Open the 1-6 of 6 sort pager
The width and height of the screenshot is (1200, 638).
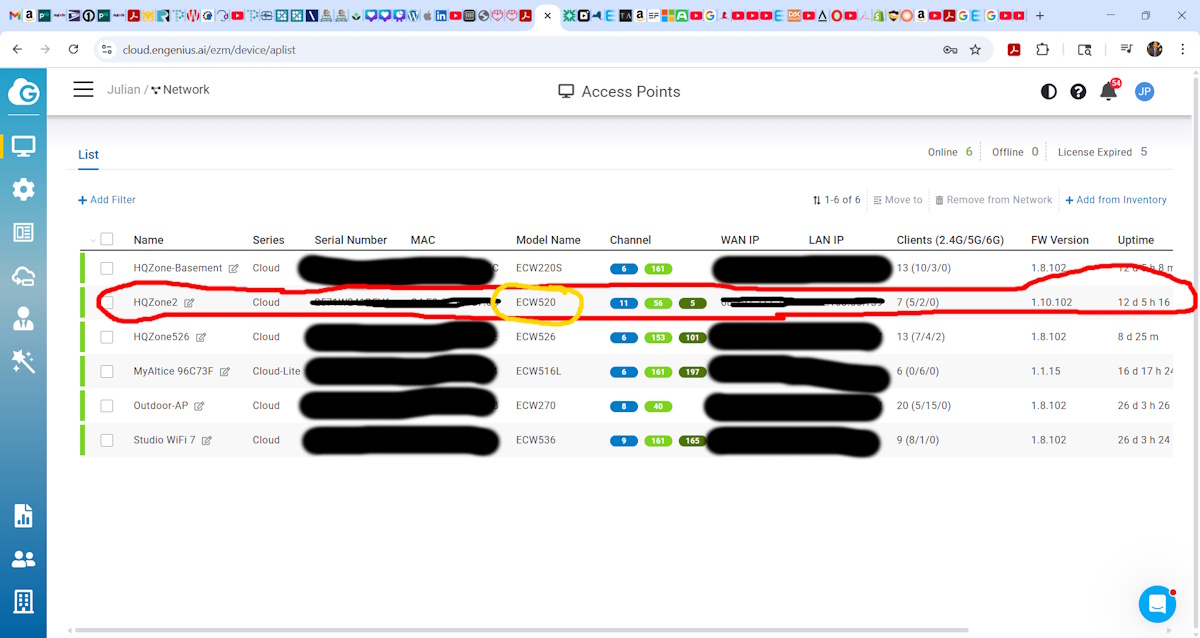pos(837,200)
